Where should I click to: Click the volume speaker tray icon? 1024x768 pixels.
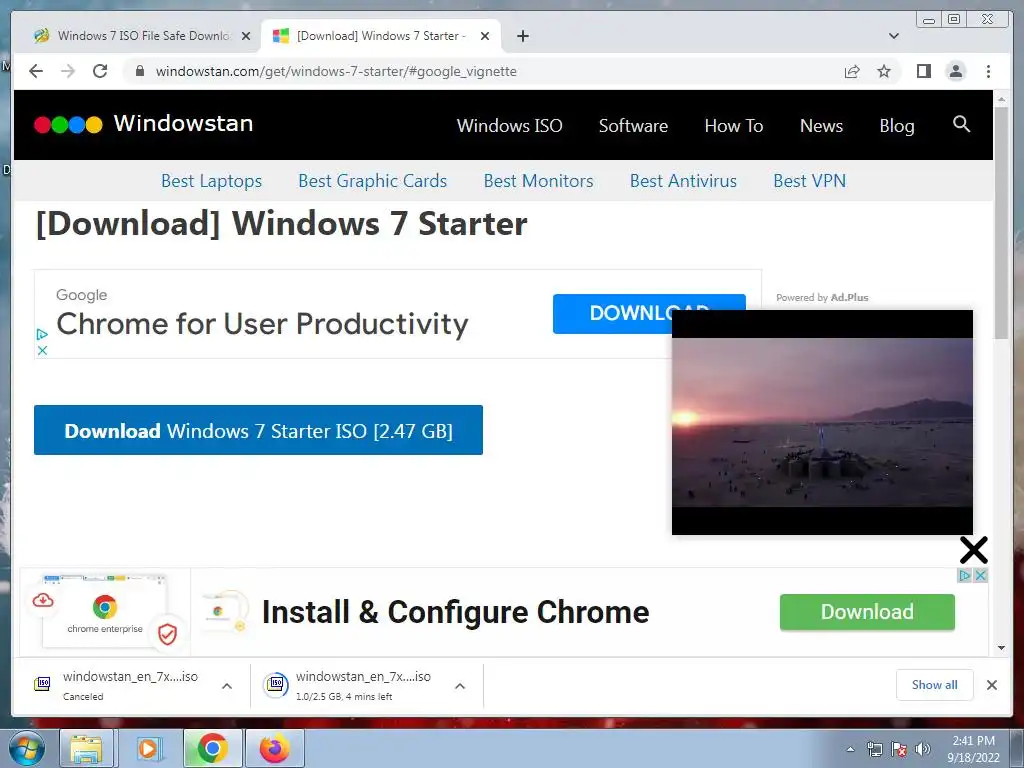pyautogui.click(x=922, y=749)
